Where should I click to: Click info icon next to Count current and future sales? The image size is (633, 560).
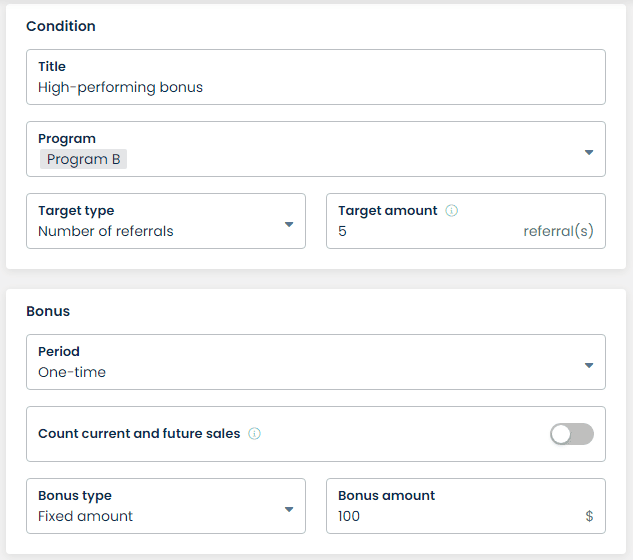[x=254, y=434]
